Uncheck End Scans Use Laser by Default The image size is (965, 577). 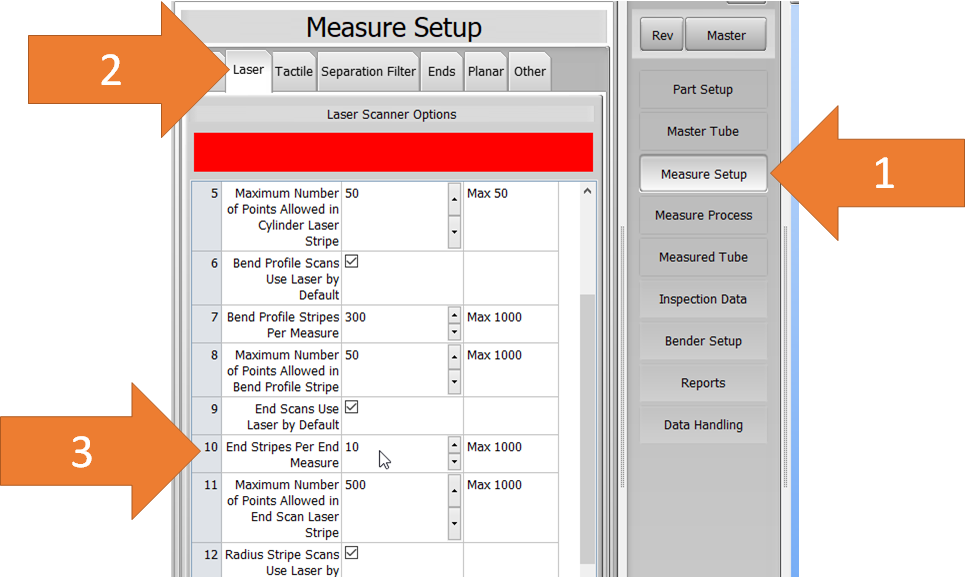click(x=352, y=408)
